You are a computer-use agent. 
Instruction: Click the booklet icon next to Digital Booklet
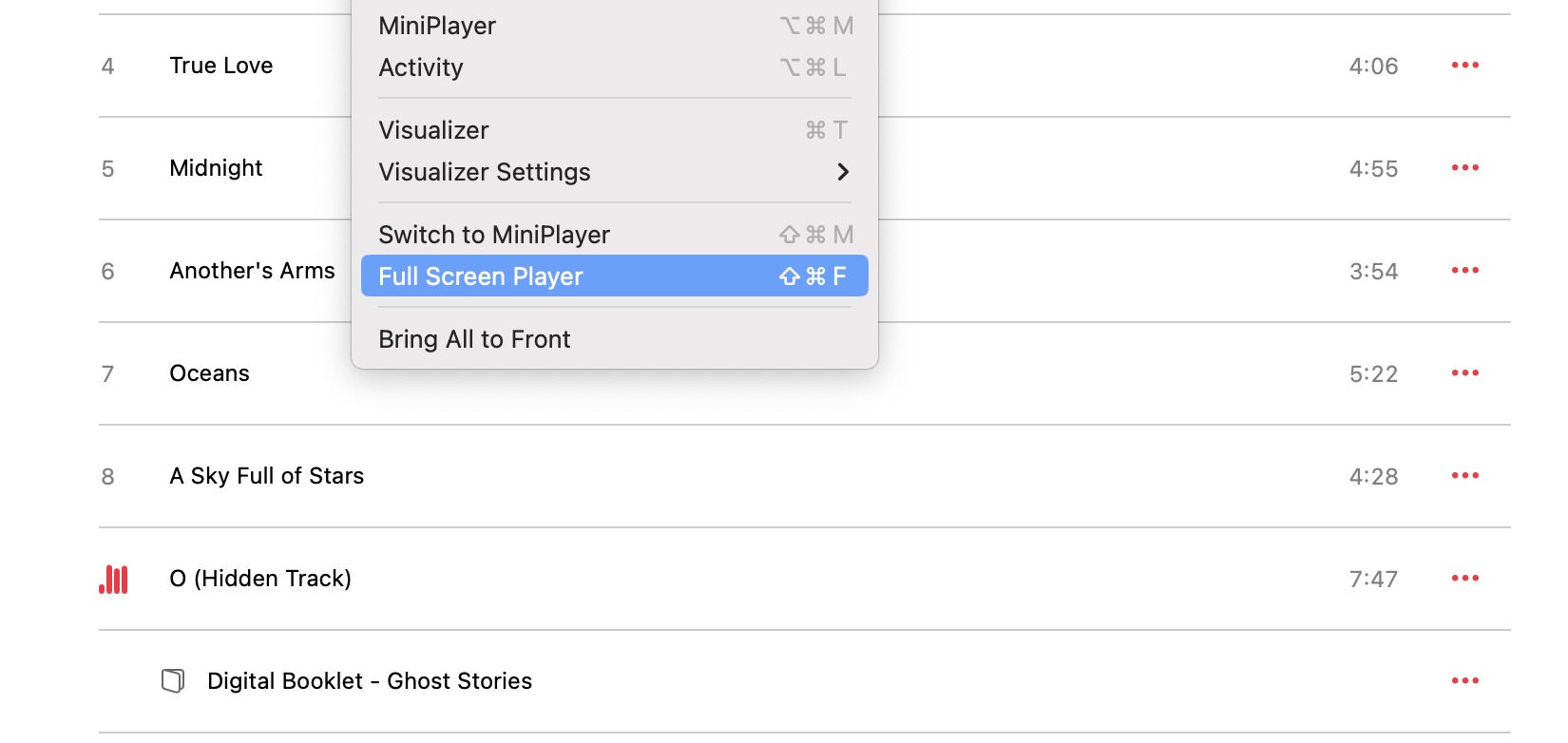click(172, 680)
